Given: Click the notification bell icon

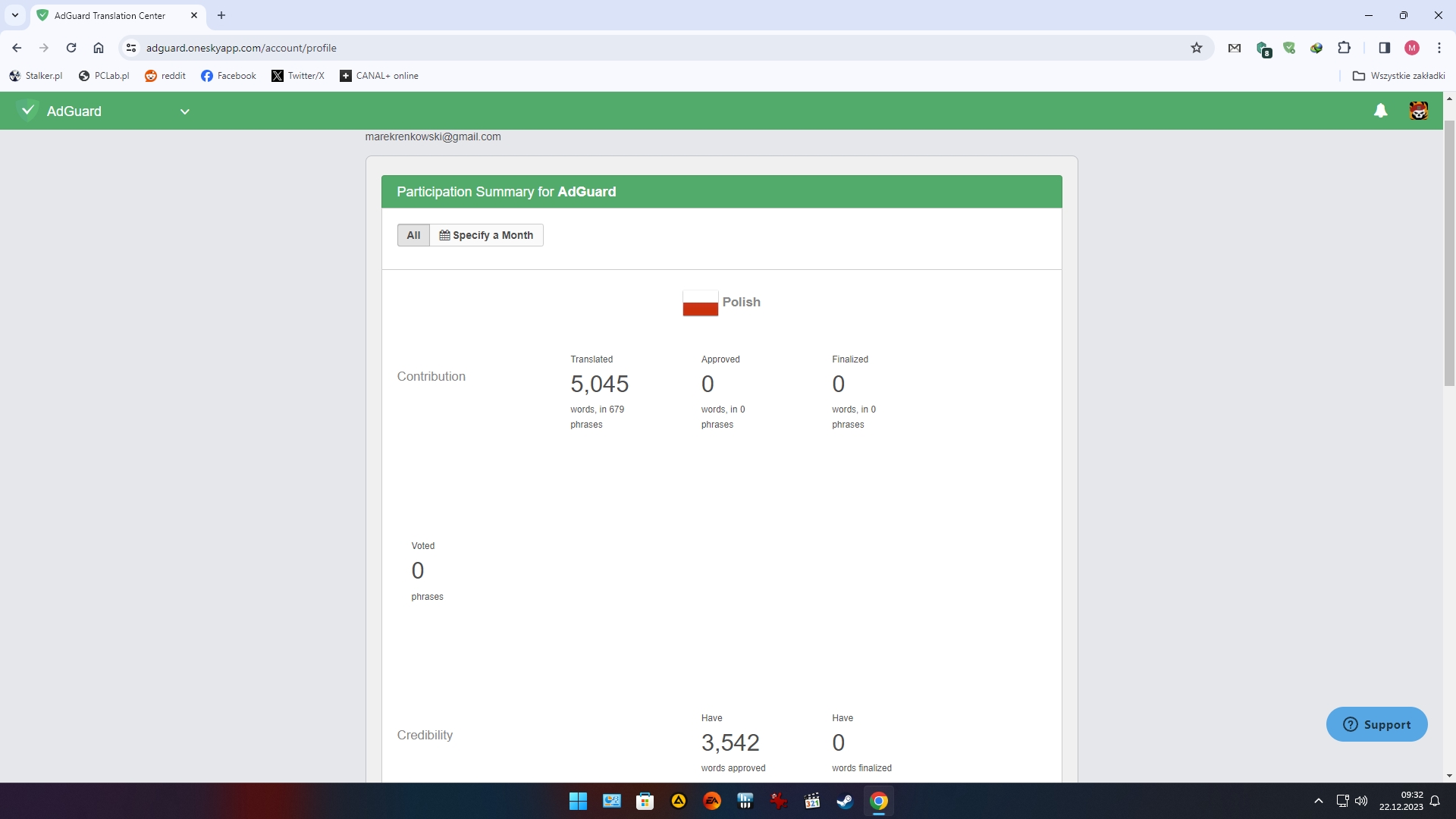Looking at the screenshot, I should click(1380, 111).
